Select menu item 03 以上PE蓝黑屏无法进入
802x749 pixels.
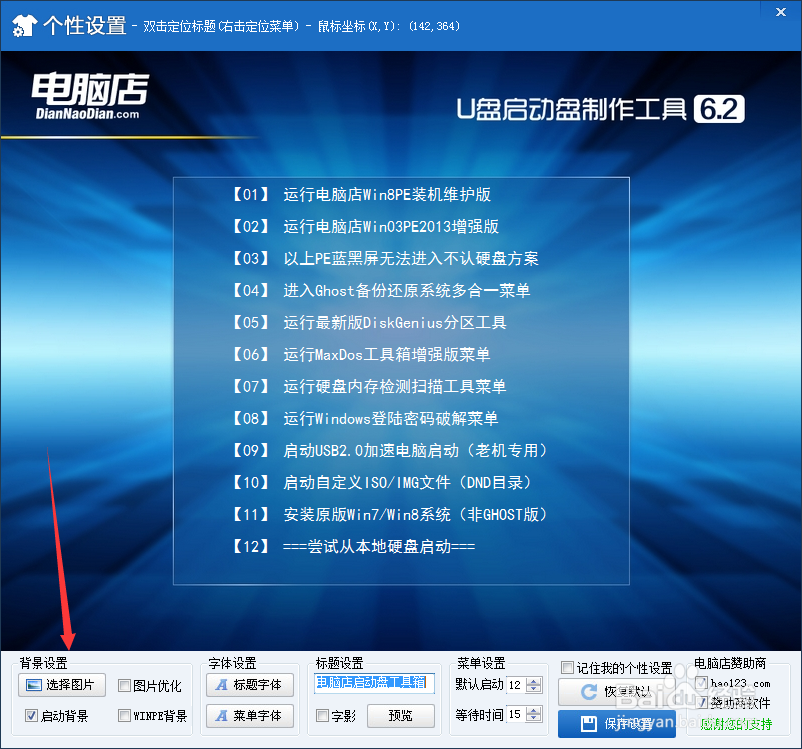(385, 258)
